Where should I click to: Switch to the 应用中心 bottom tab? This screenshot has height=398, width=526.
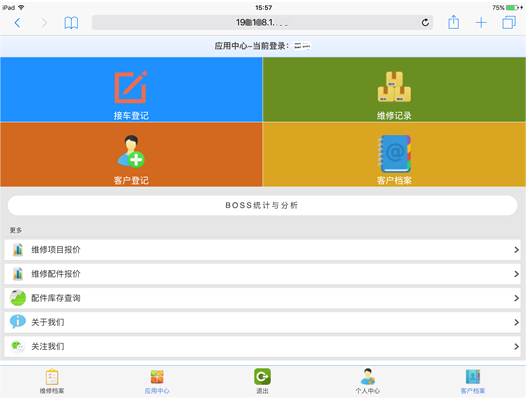(x=157, y=381)
